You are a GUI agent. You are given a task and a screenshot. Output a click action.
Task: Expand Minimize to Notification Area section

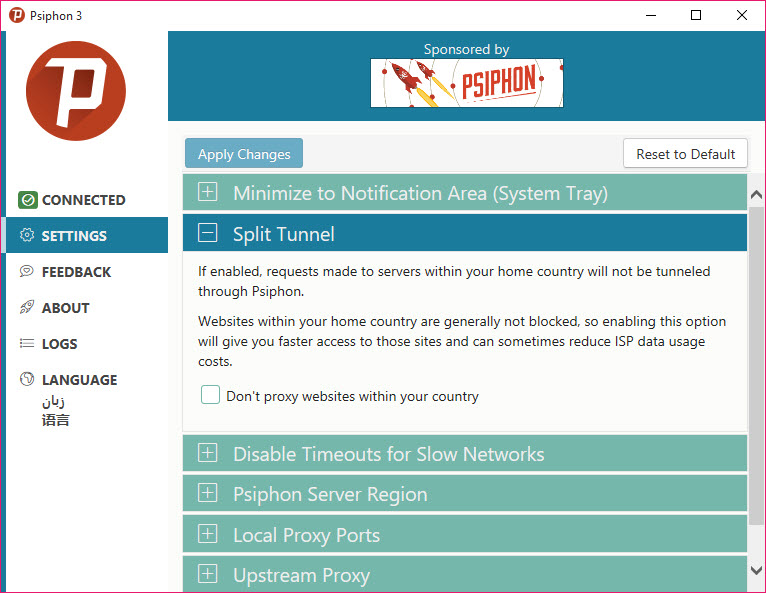[465, 193]
